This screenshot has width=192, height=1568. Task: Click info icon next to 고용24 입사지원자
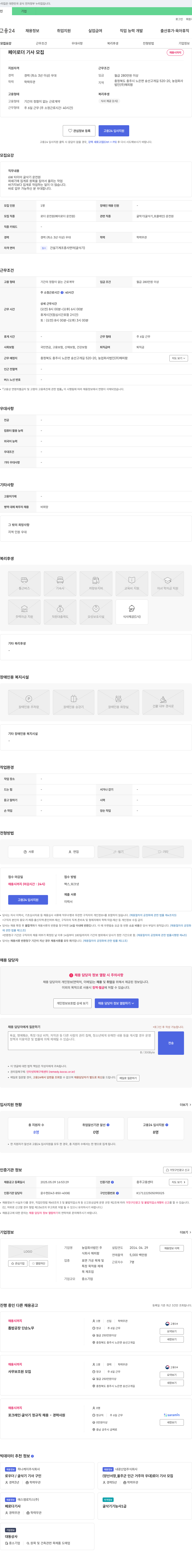[167, 1125]
